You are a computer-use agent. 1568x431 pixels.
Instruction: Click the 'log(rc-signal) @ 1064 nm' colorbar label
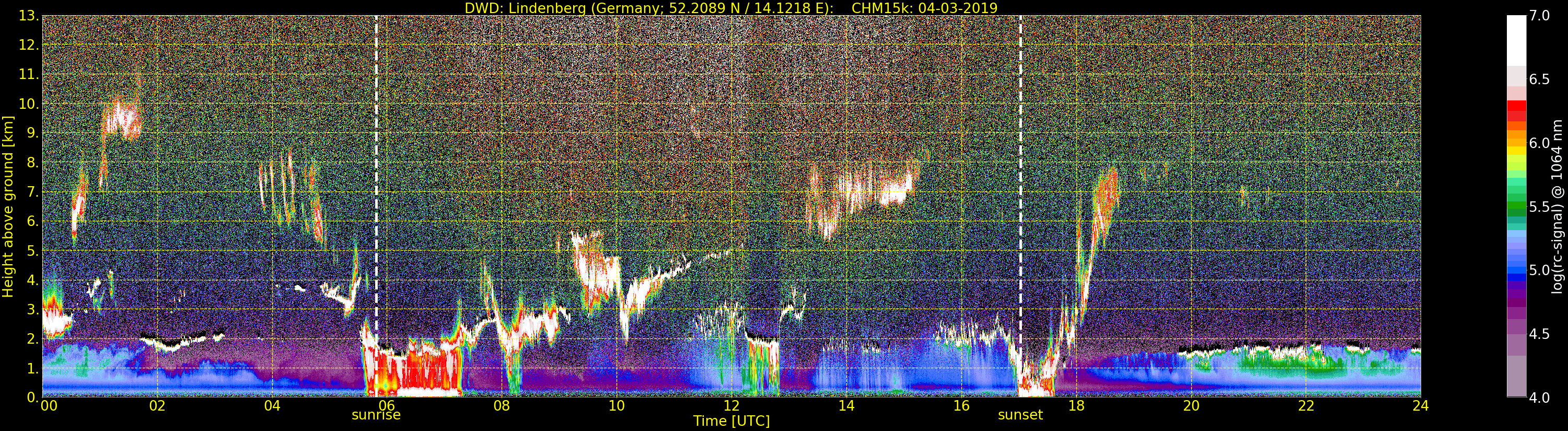tap(1558, 206)
